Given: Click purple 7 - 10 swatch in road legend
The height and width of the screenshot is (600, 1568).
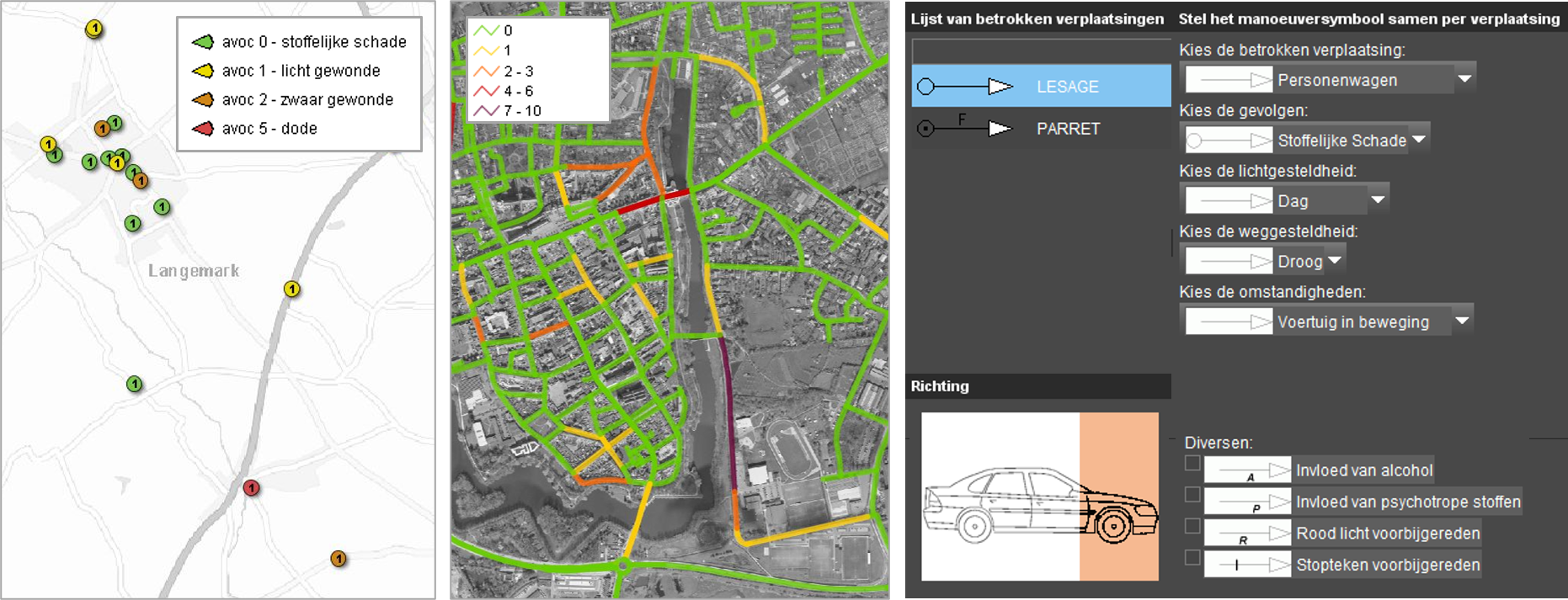Looking at the screenshot, I should 486,110.
